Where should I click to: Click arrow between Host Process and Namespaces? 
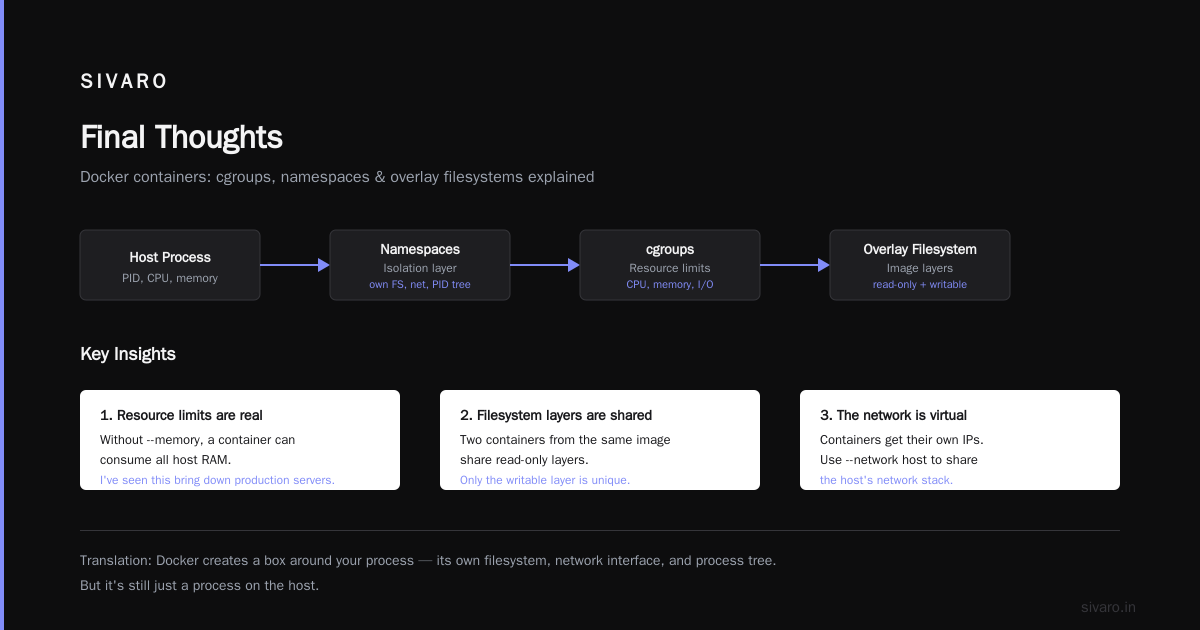tap(295, 265)
